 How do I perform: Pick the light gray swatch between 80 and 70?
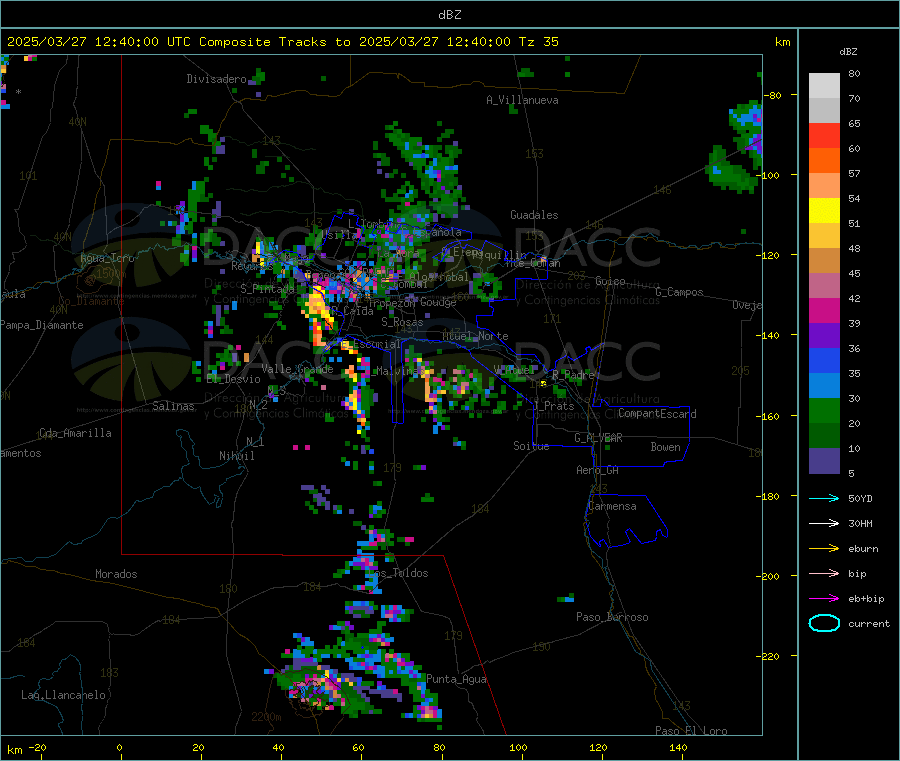click(824, 86)
